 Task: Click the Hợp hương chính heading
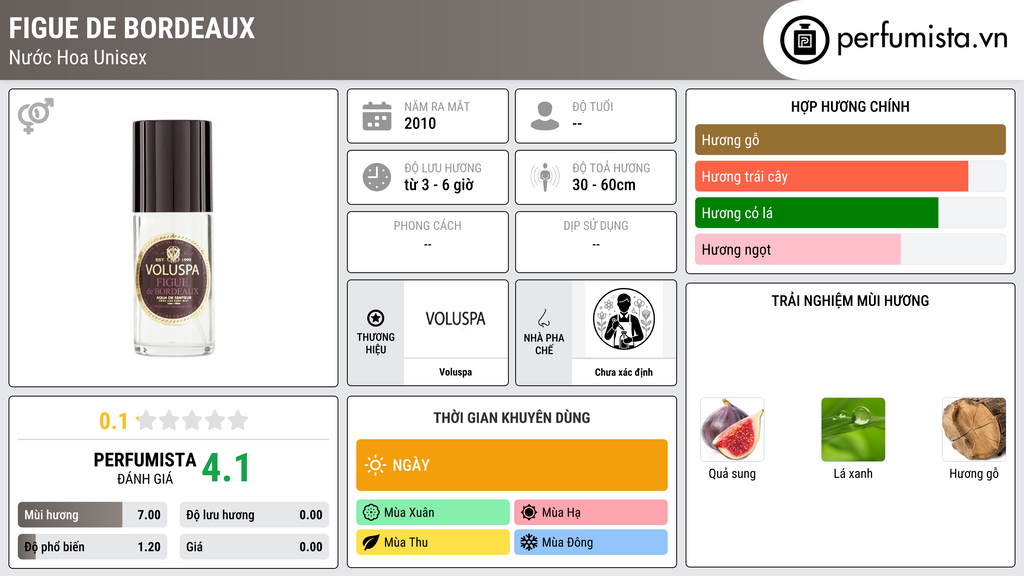tap(850, 106)
